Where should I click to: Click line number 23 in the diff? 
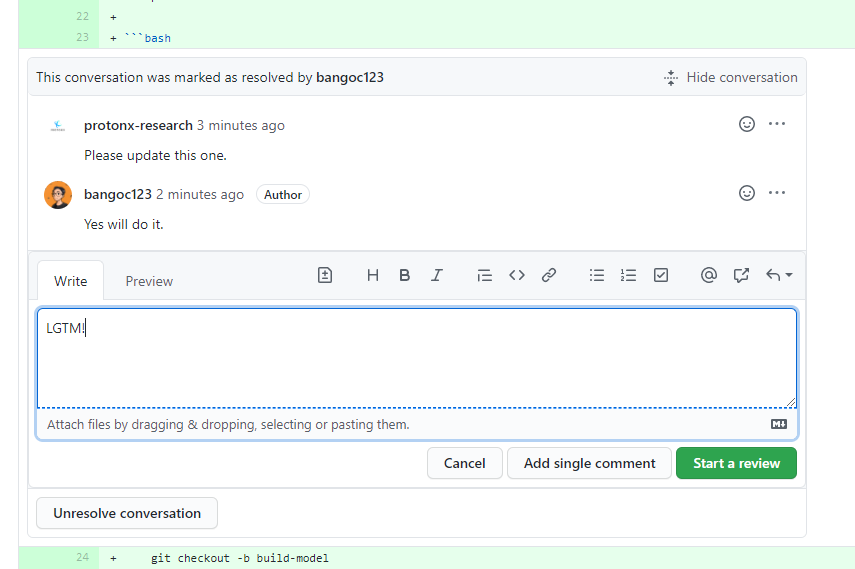82,38
